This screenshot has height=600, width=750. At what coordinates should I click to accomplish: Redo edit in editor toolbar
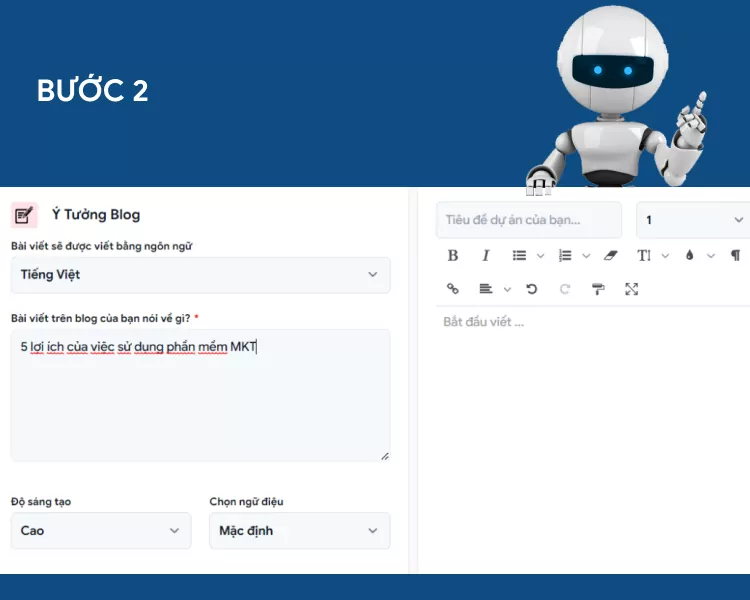click(565, 289)
